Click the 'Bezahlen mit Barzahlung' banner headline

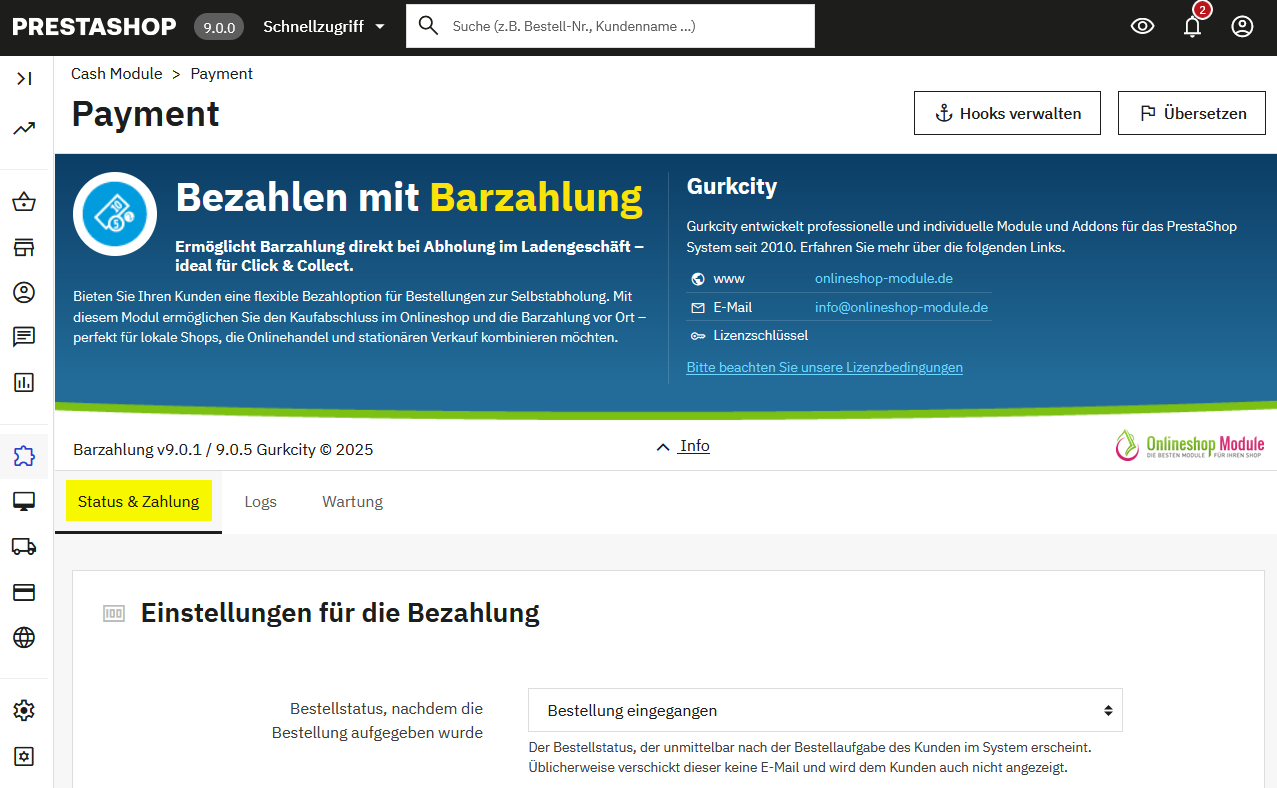409,197
